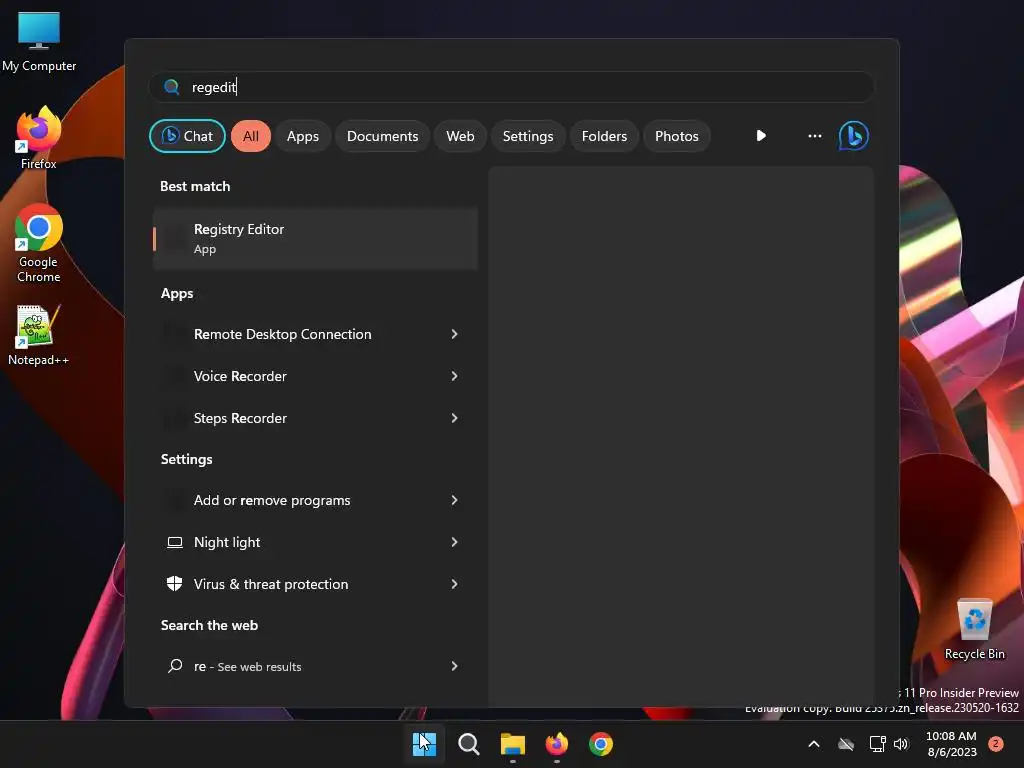Select the Chat filter with Bing icon

187,136
